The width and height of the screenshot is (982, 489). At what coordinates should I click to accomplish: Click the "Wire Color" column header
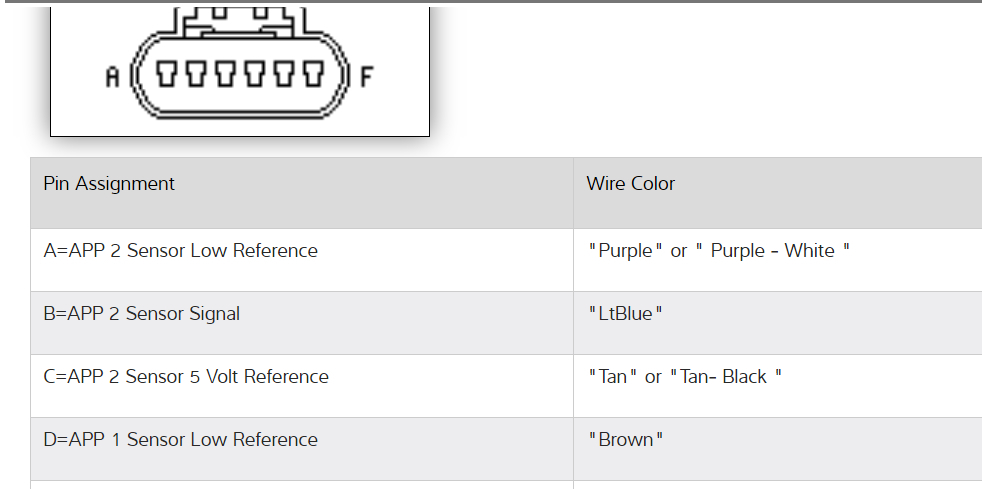point(630,184)
